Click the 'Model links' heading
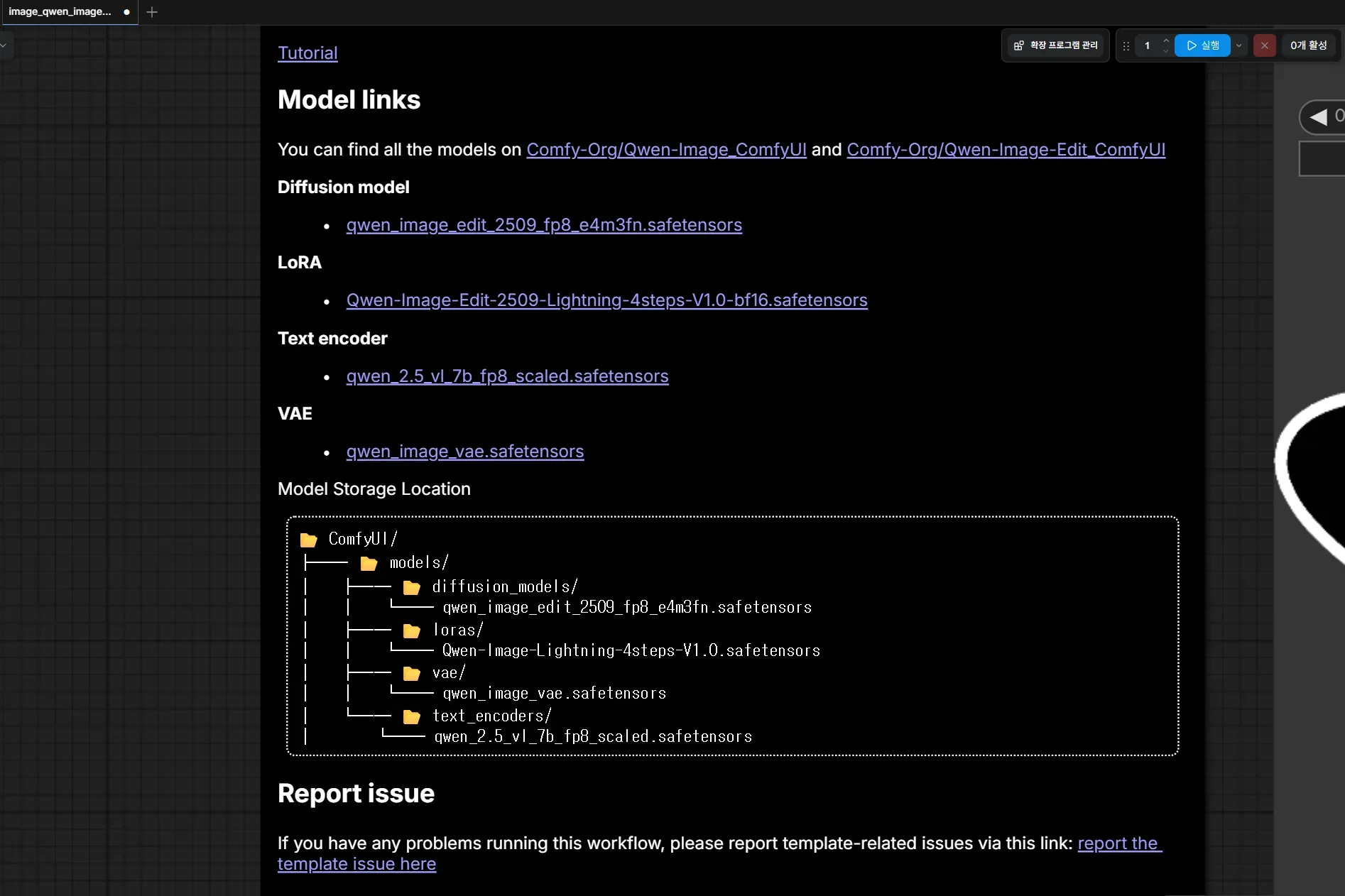The height and width of the screenshot is (896, 1345). pos(349,100)
